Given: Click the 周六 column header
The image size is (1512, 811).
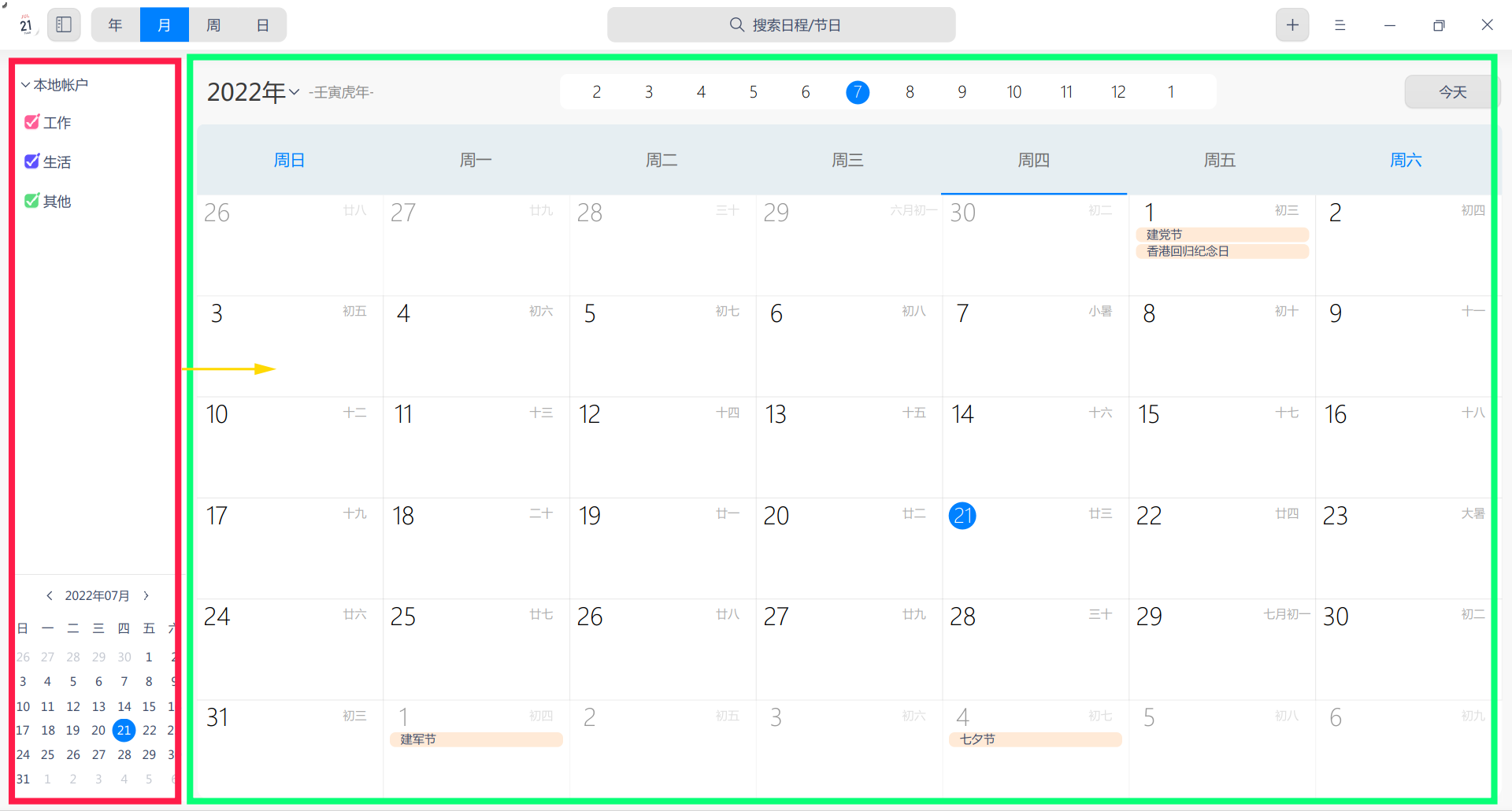Looking at the screenshot, I should click(1406, 160).
